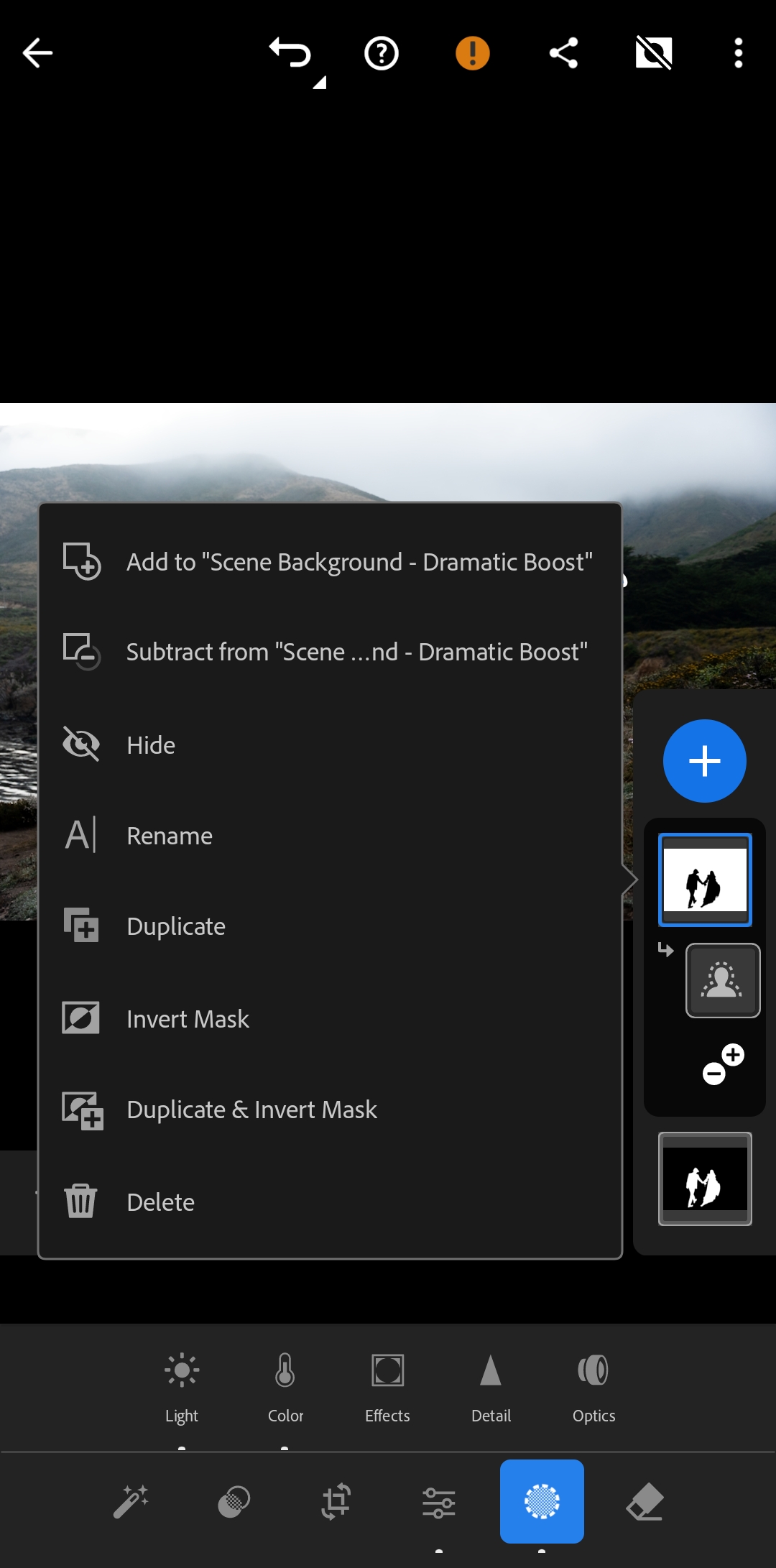Select the healing eraser tool
This screenshot has width=776, height=1568.
(x=645, y=1502)
